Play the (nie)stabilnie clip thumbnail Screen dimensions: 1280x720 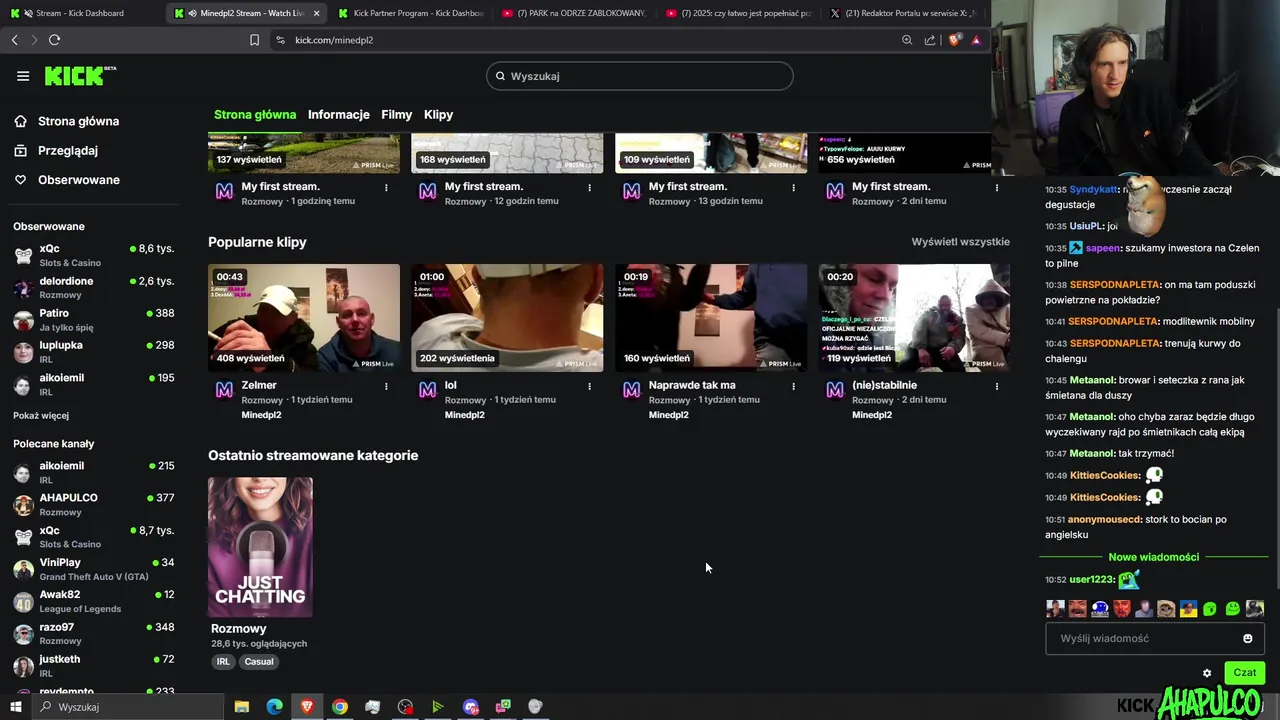tap(914, 318)
